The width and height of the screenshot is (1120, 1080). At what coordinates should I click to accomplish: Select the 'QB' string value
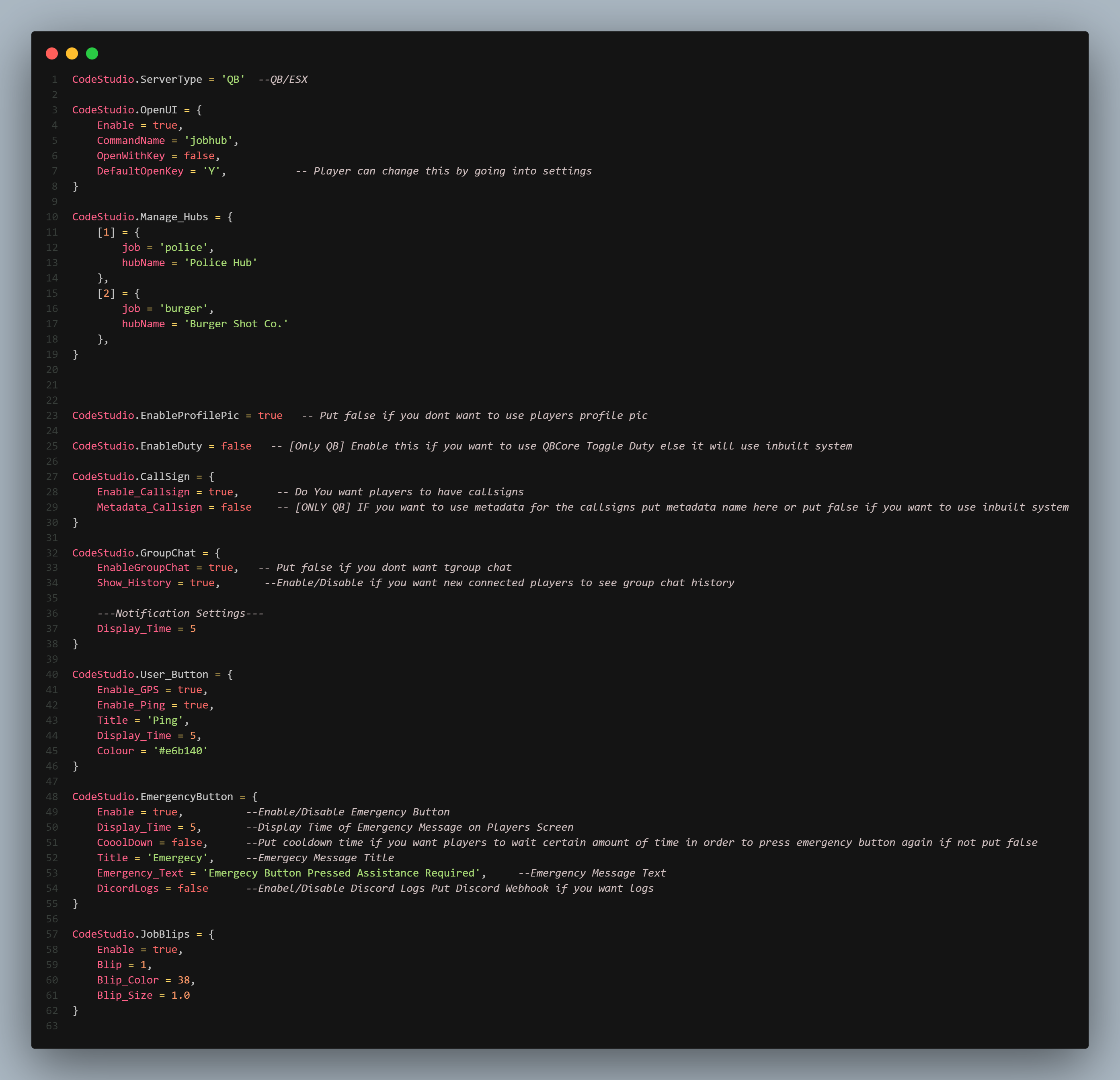[233, 80]
